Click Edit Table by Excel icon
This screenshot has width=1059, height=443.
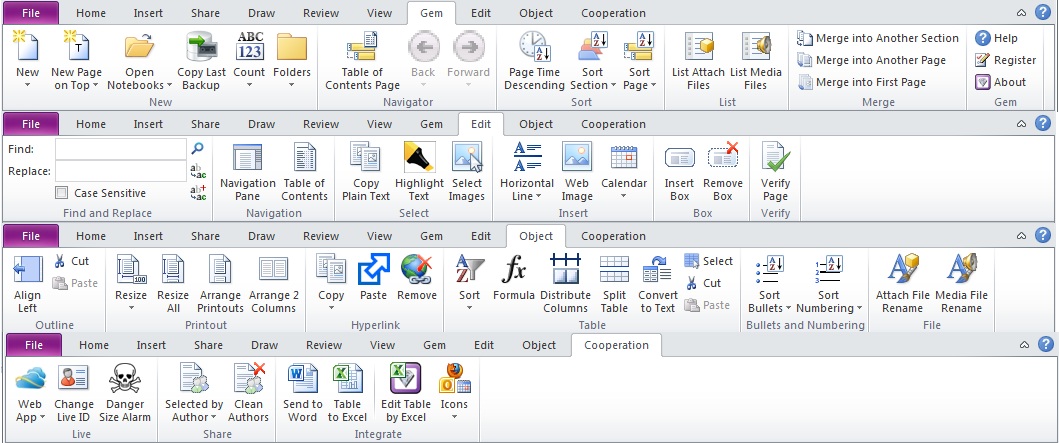405,379
